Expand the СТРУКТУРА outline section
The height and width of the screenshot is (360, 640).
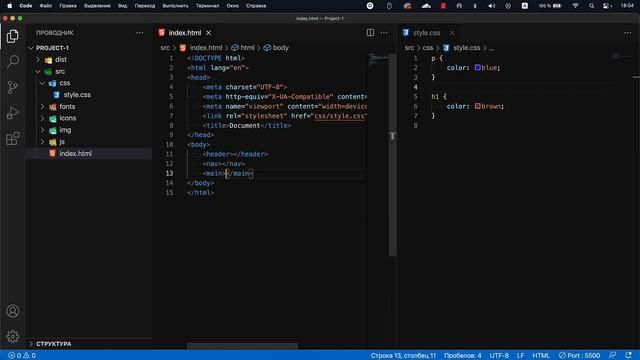point(53,344)
